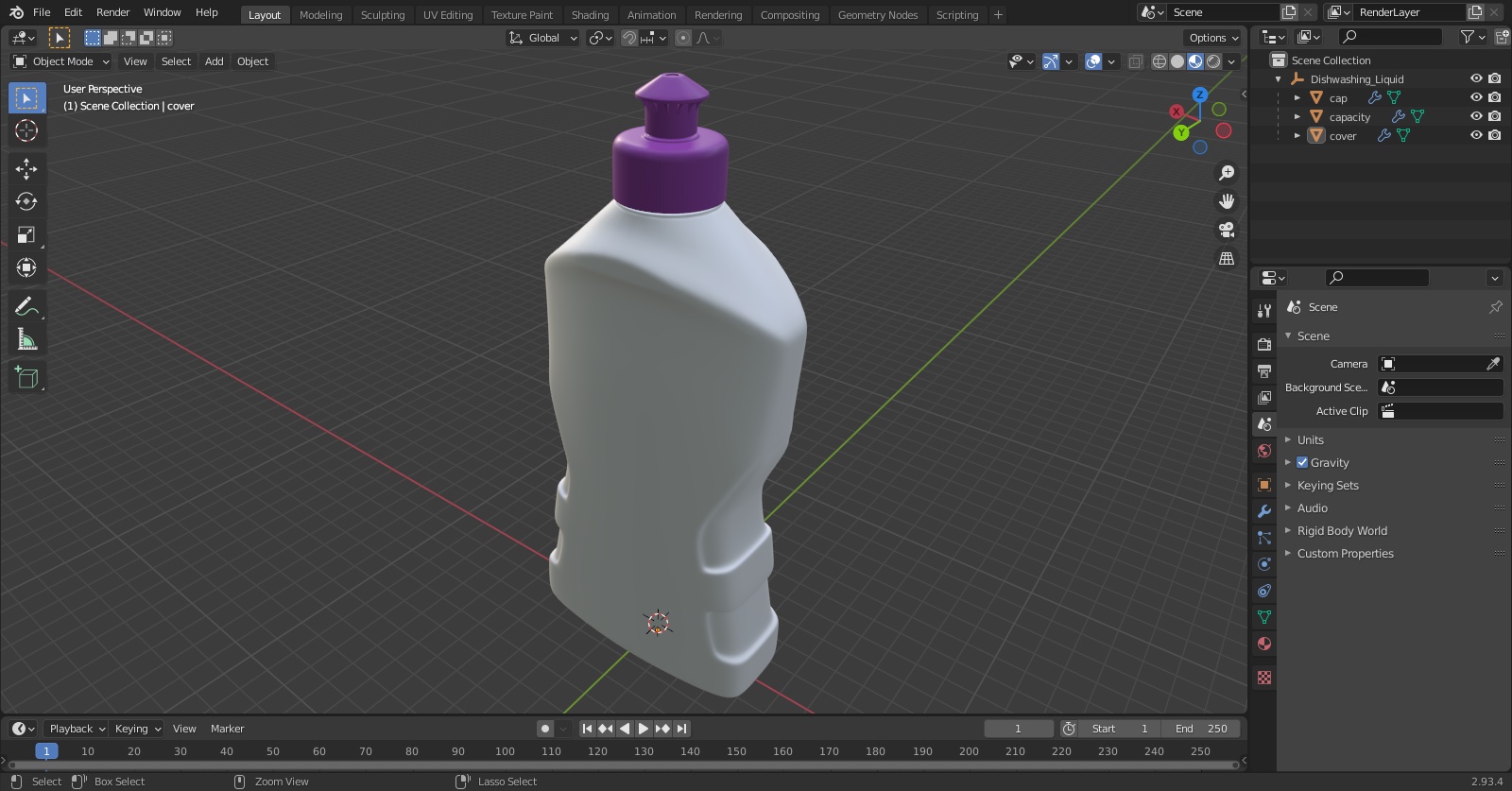The height and width of the screenshot is (791, 1512).
Task: Disable rendering for cap object
Action: 1494,97
